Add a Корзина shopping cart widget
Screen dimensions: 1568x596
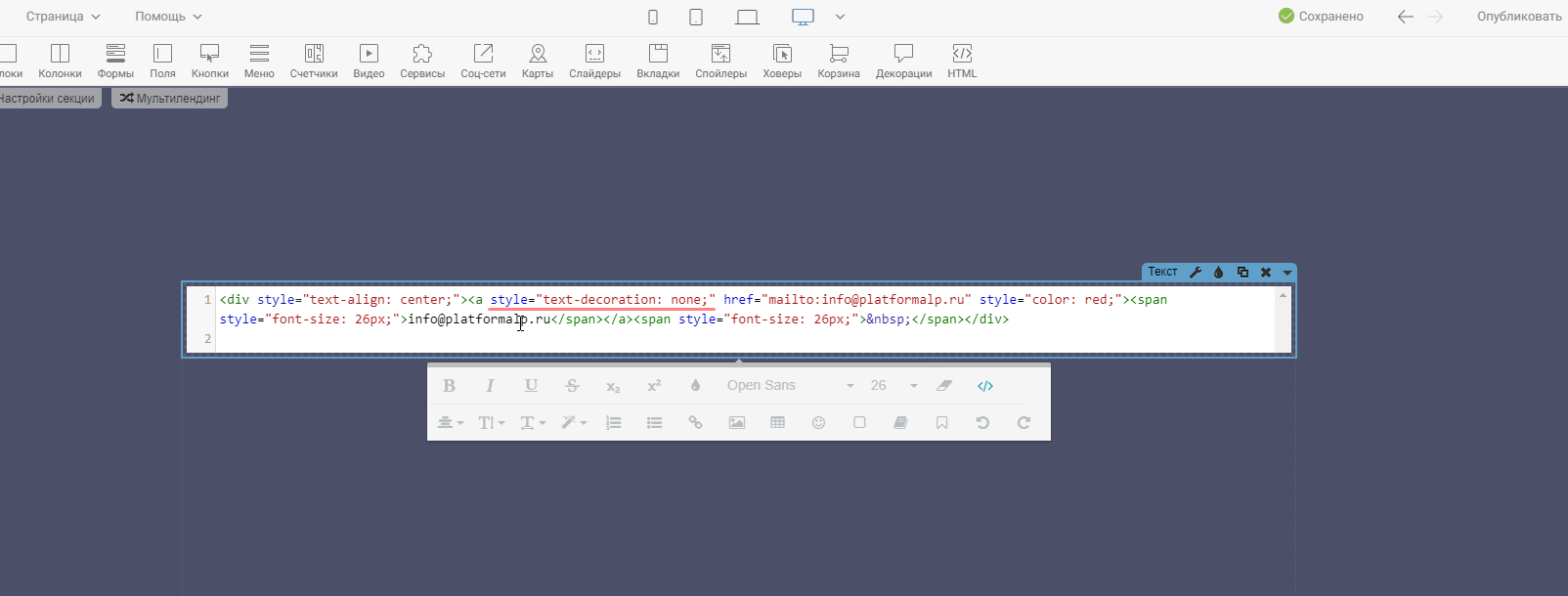click(x=839, y=61)
